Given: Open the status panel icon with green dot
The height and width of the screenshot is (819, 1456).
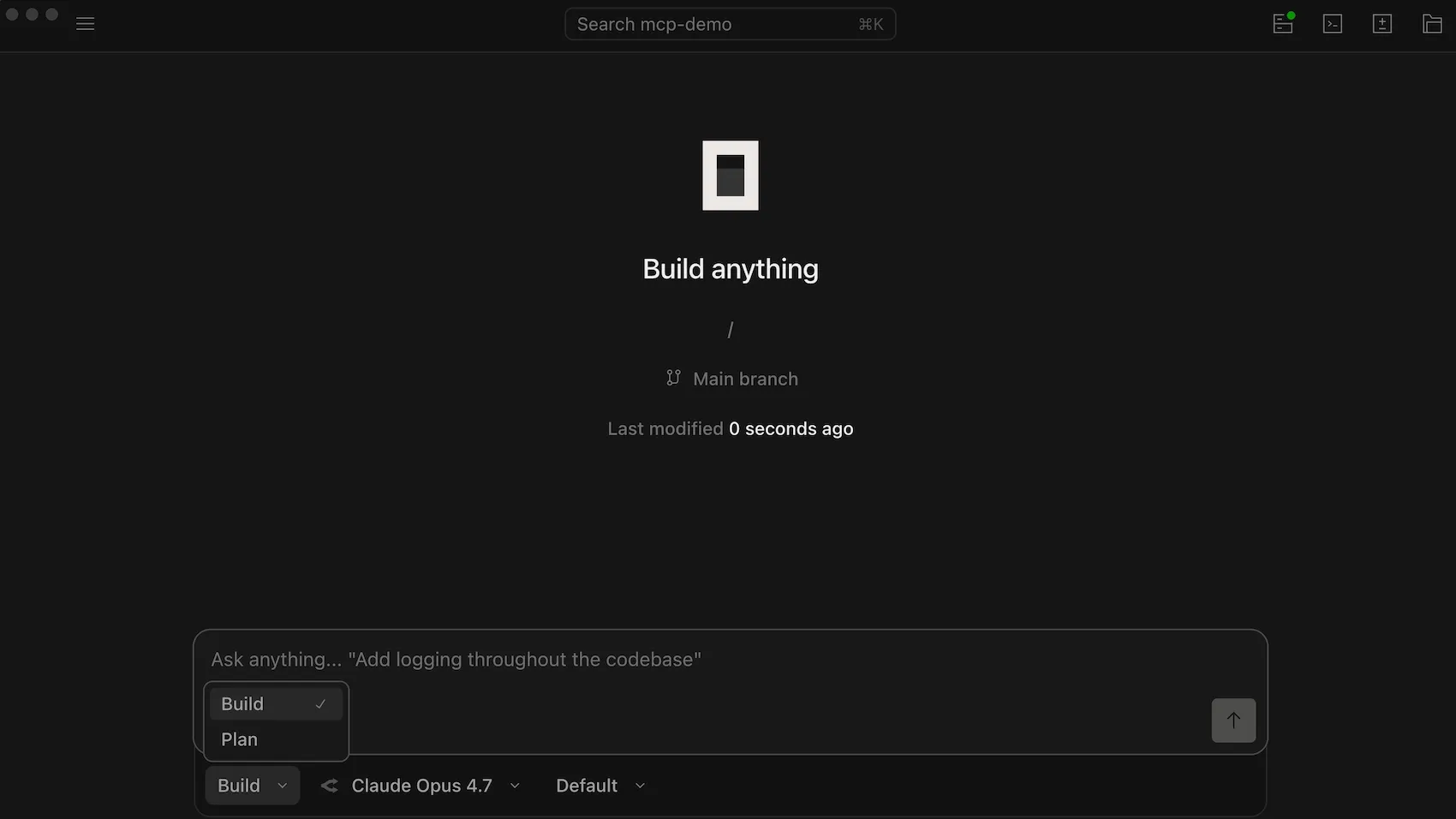Looking at the screenshot, I should tap(1283, 23).
